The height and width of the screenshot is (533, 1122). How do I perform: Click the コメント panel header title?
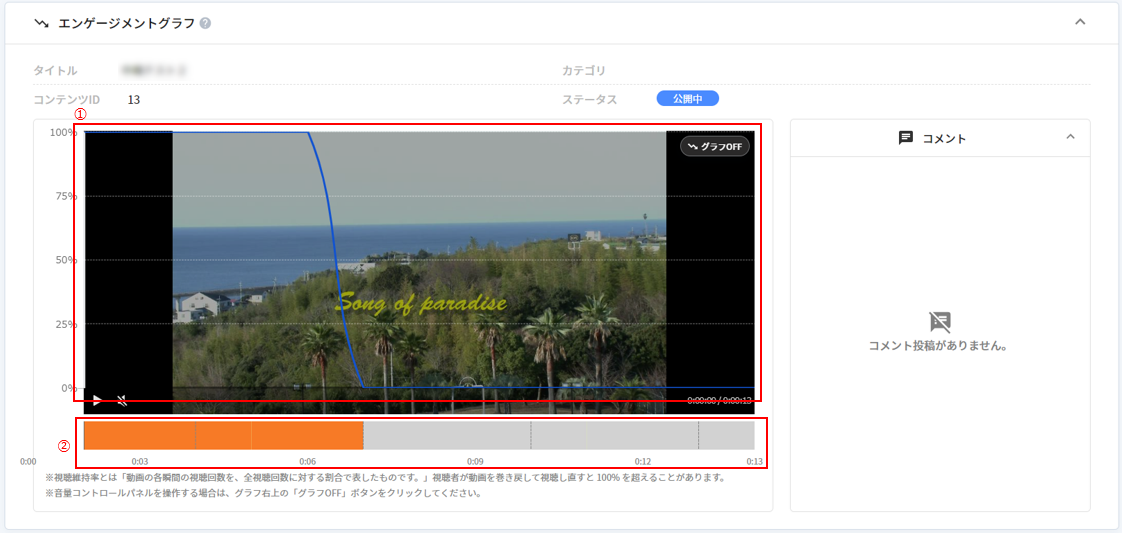[944, 138]
